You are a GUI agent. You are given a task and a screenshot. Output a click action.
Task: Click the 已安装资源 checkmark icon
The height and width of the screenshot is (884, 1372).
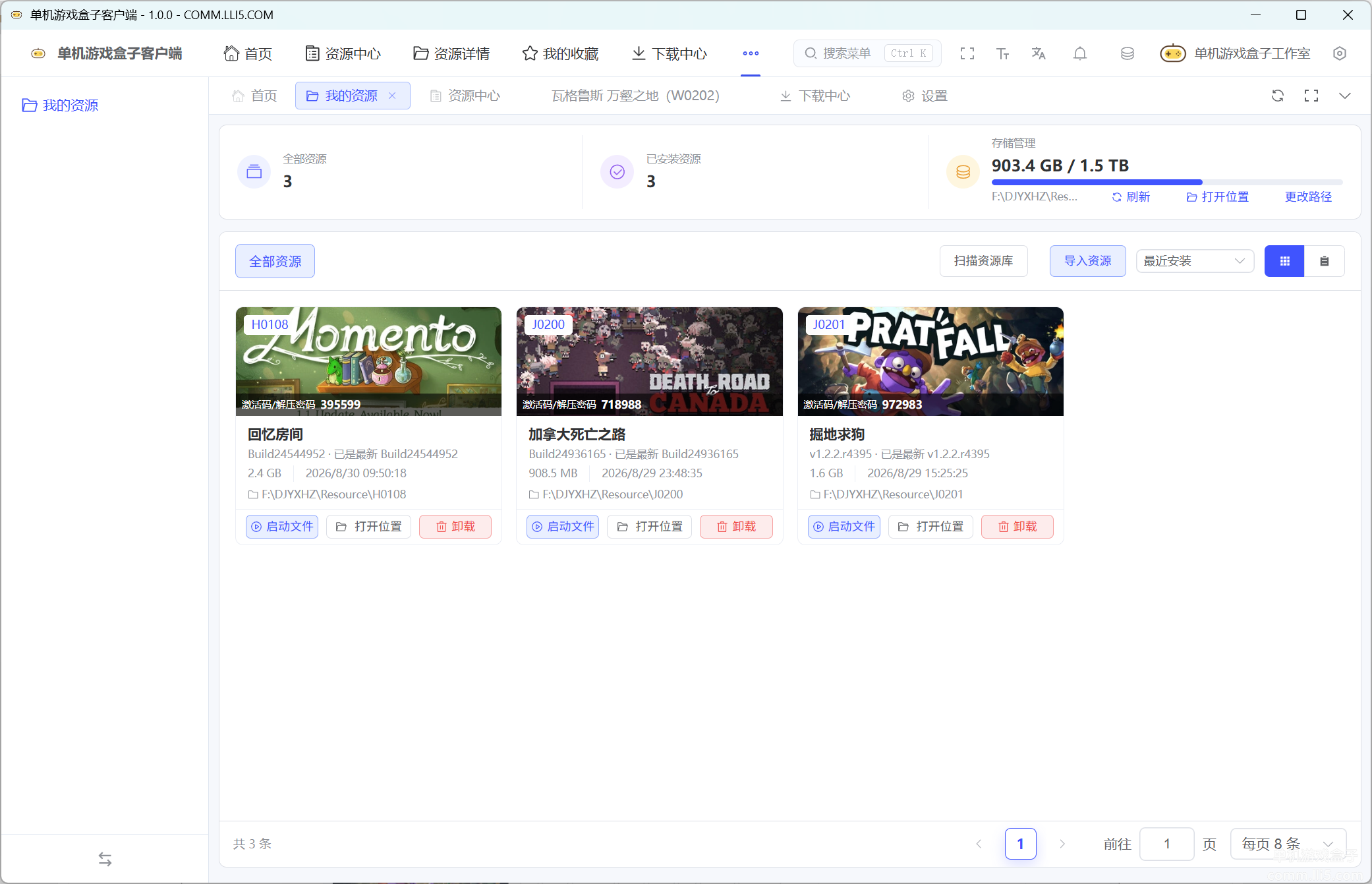(617, 172)
